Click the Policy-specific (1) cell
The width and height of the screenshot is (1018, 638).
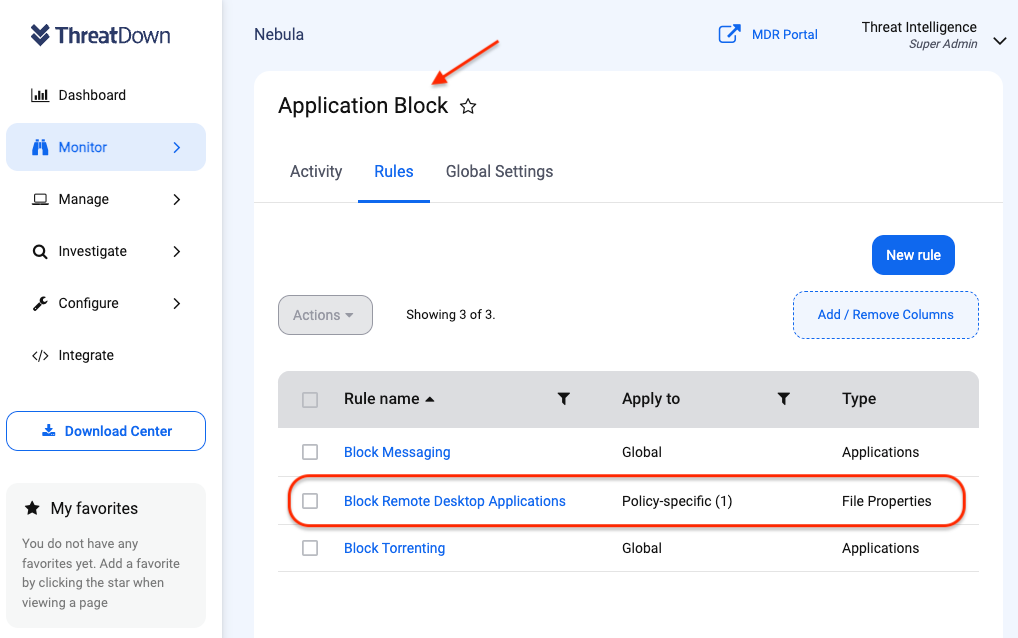point(677,501)
